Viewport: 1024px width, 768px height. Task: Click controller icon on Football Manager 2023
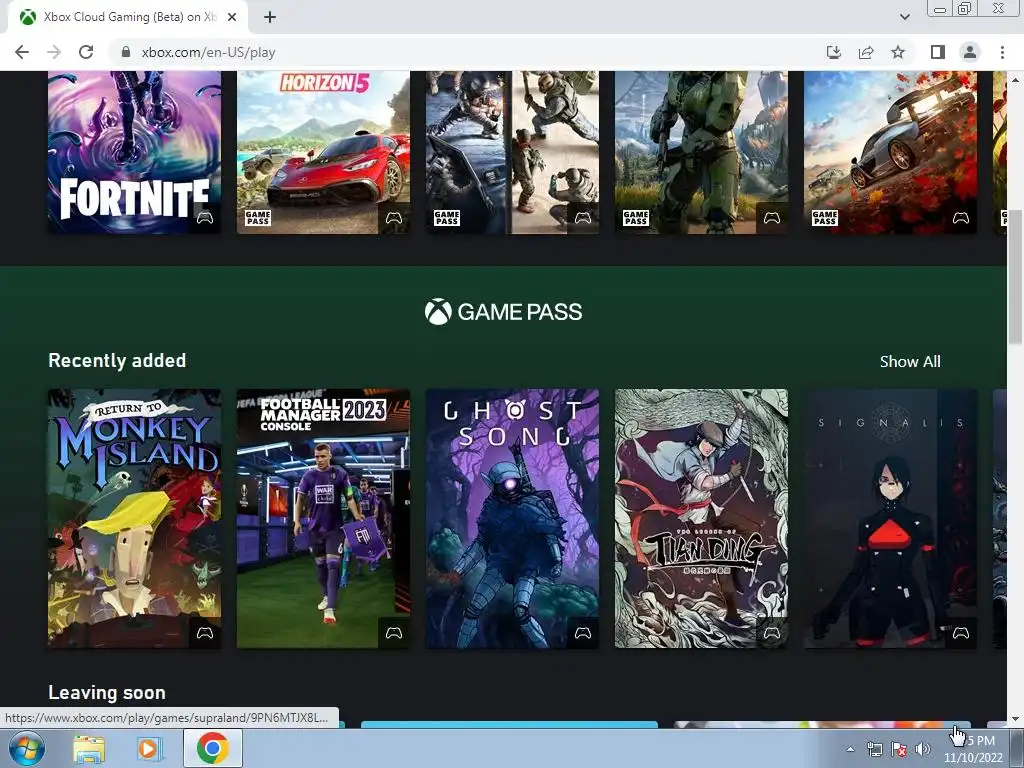point(394,633)
